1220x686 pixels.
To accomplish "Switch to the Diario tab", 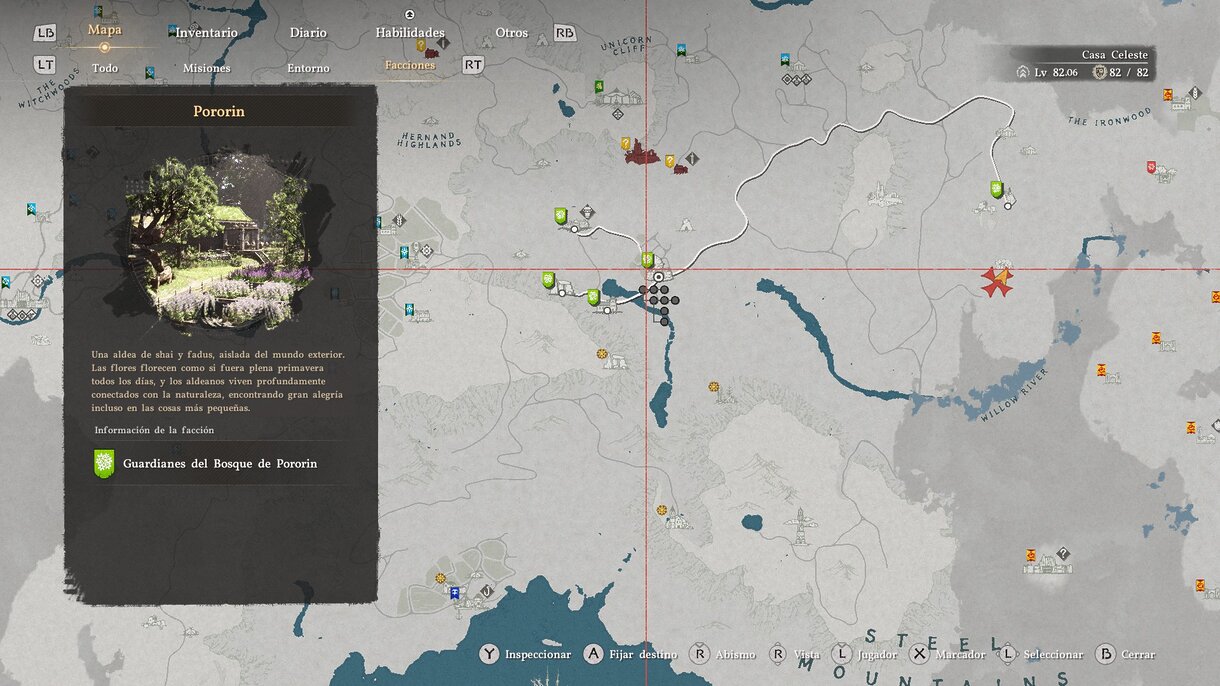I will [308, 32].
